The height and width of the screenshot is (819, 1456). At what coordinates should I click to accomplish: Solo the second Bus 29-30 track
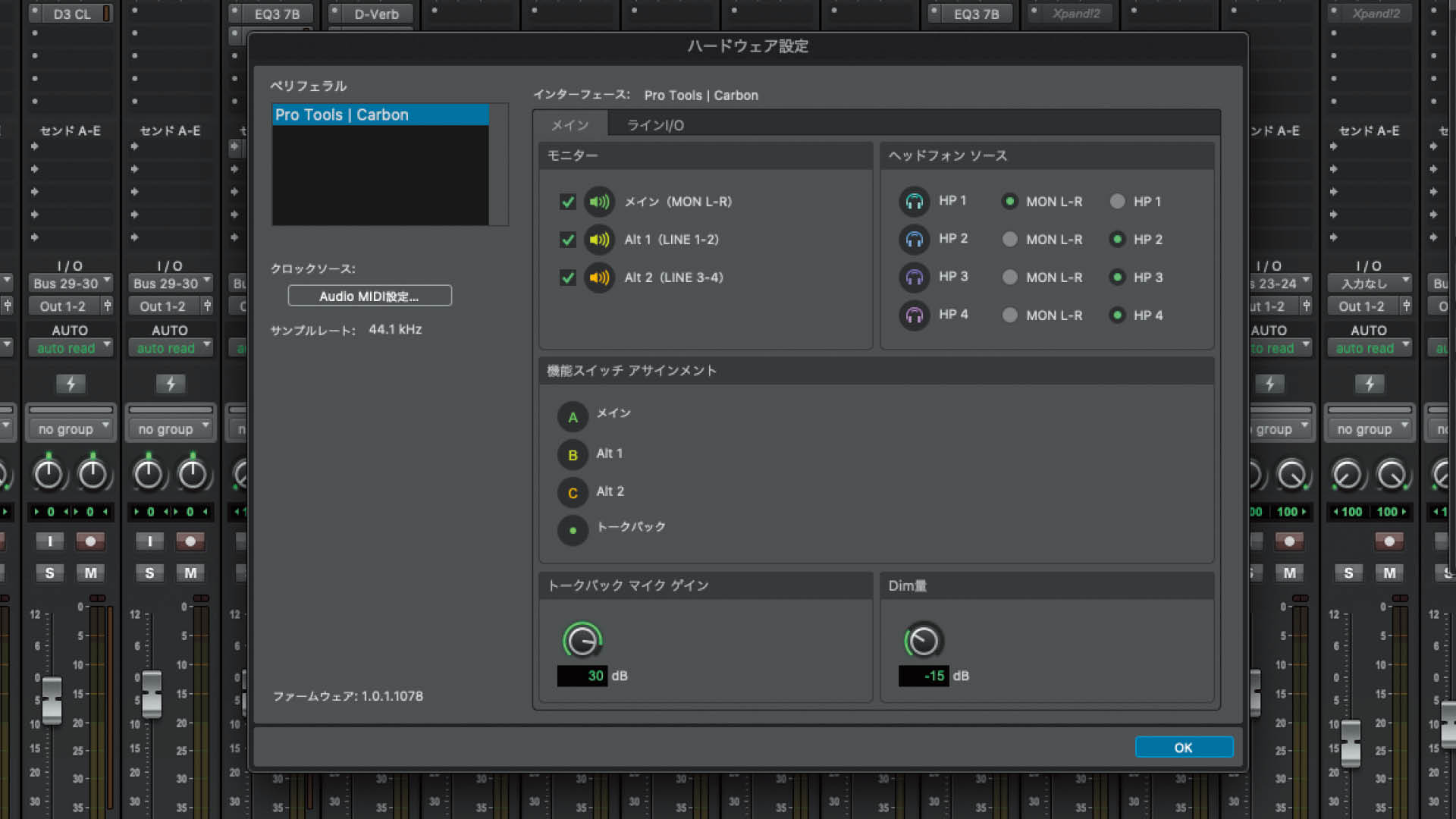point(149,573)
